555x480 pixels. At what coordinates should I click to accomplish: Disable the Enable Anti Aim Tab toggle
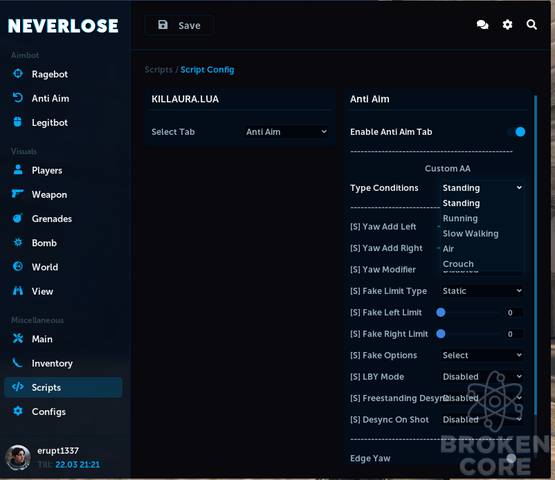[516, 132]
